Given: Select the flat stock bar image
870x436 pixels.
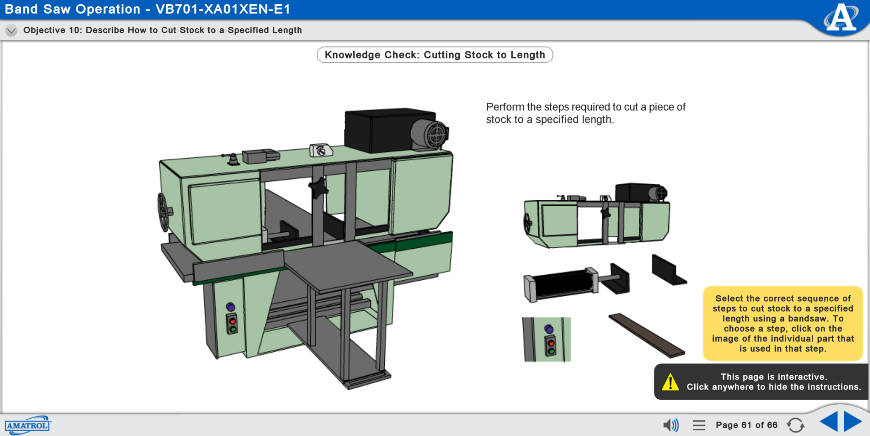Looking at the screenshot, I should (x=647, y=334).
